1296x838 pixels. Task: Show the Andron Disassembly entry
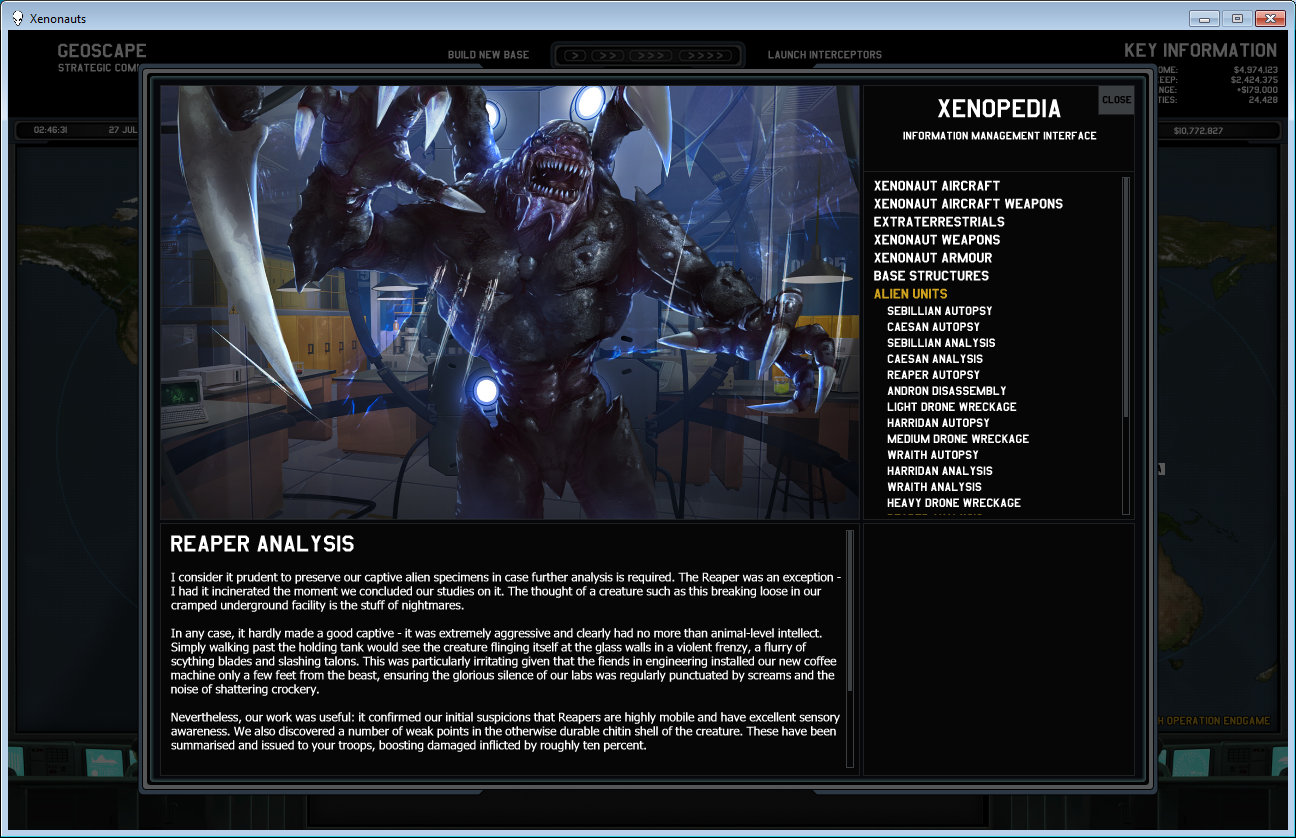(946, 391)
